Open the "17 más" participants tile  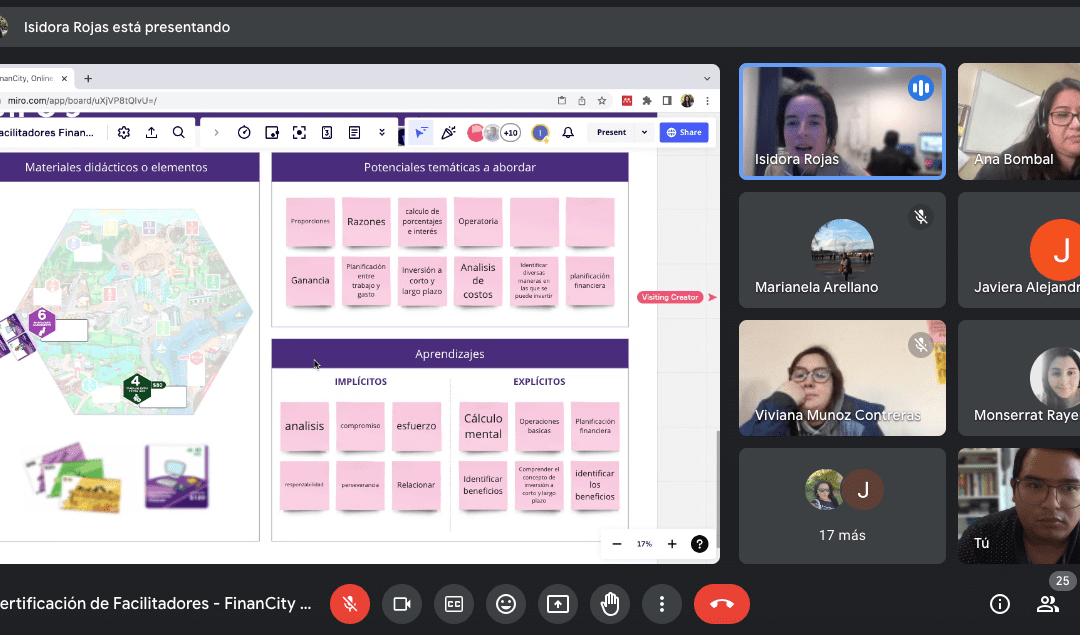pyautogui.click(x=842, y=506)
